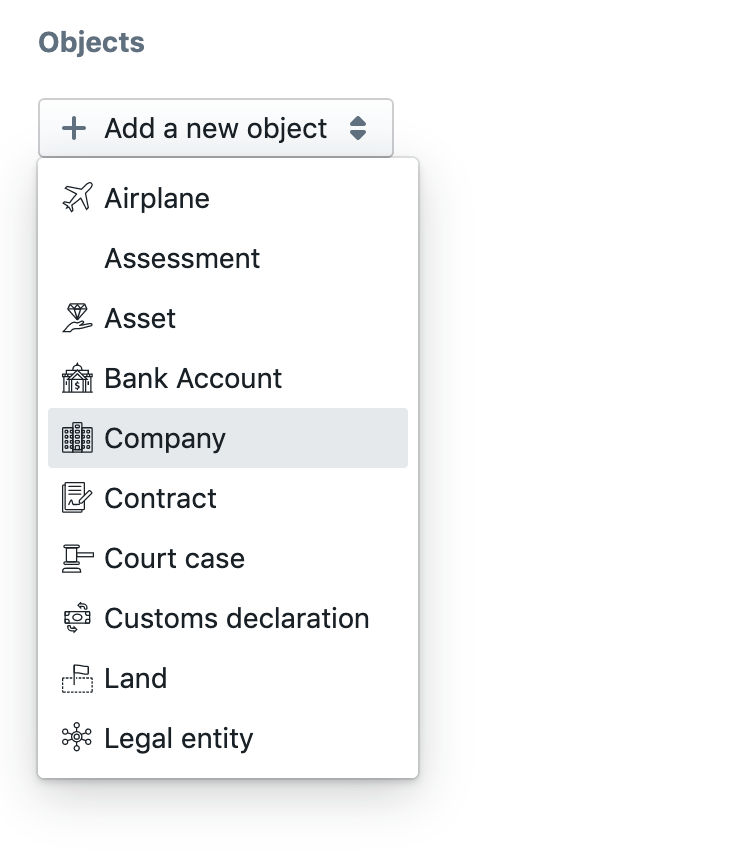
Task: Select Airplane from the object list
Action: coord(228,198)
